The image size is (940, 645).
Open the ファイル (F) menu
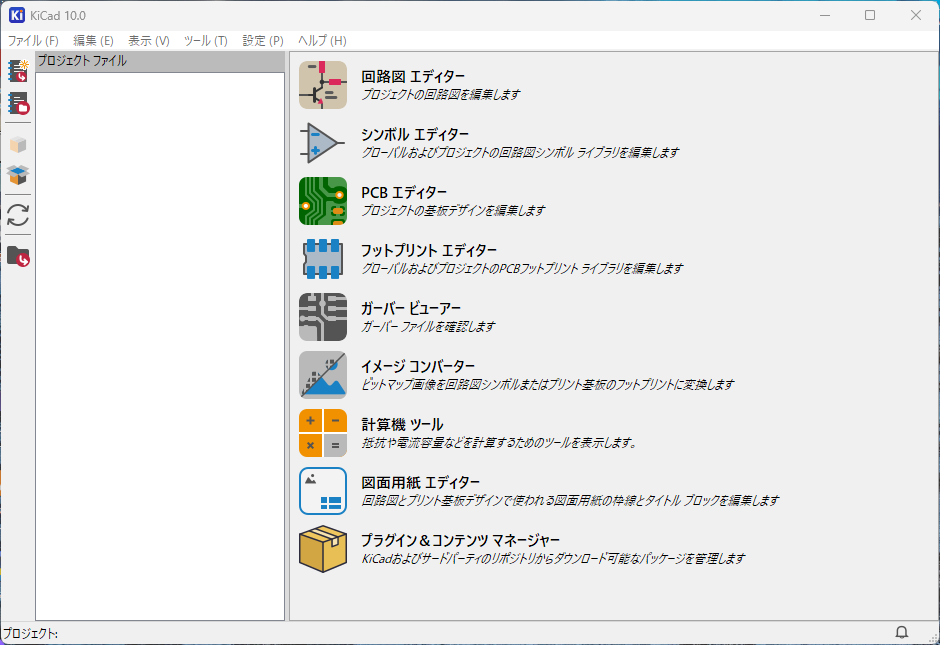tap(33, 41)
